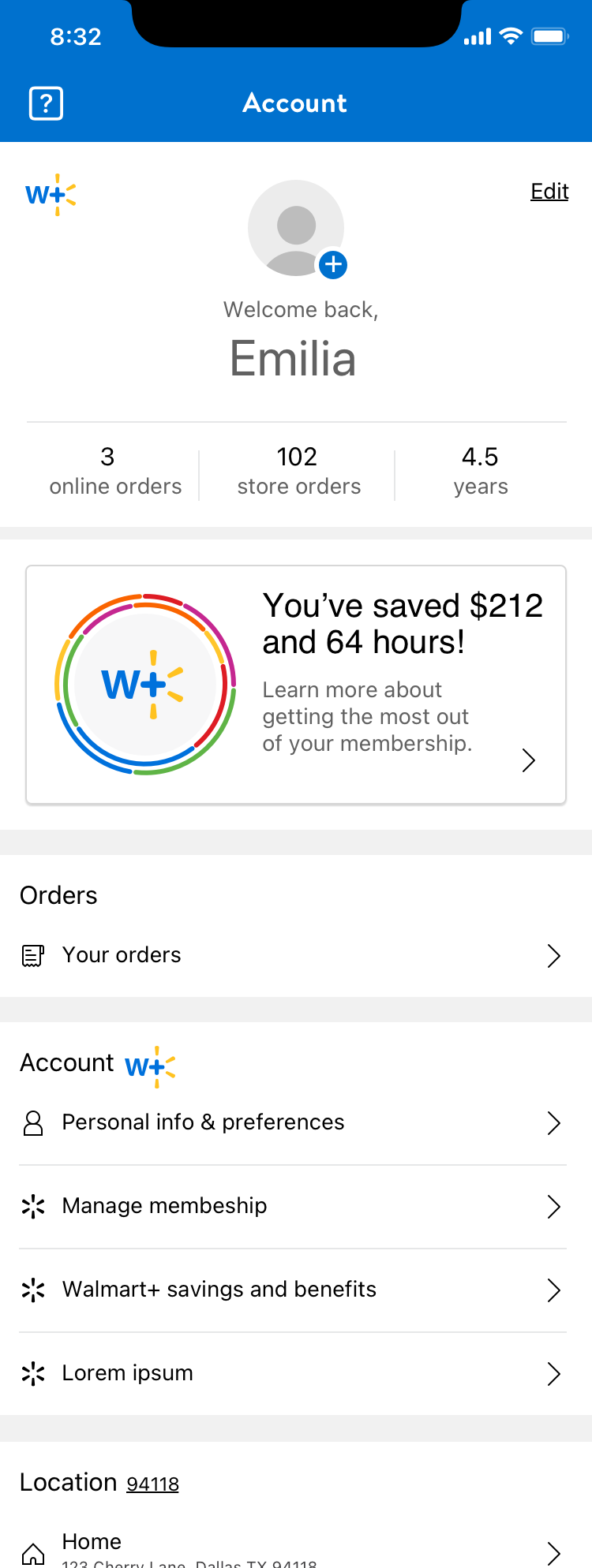The height and width of the screenshot is (1568, 592).
Task: Open Walmart+ savings and benefits chevron
Action: (x=554, y=1290)
